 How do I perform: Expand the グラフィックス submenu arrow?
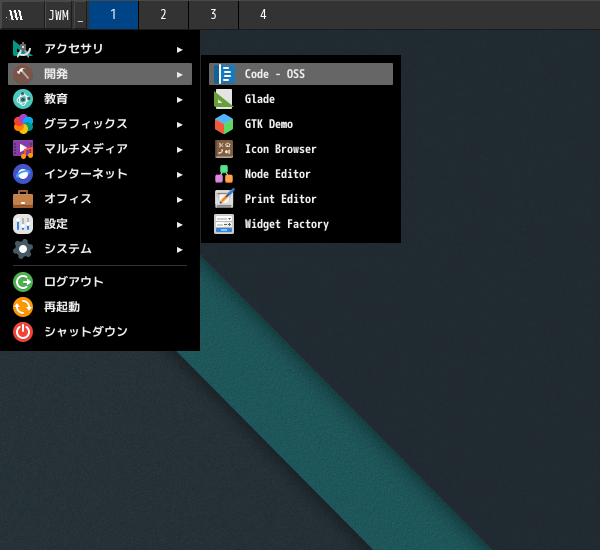180,124
